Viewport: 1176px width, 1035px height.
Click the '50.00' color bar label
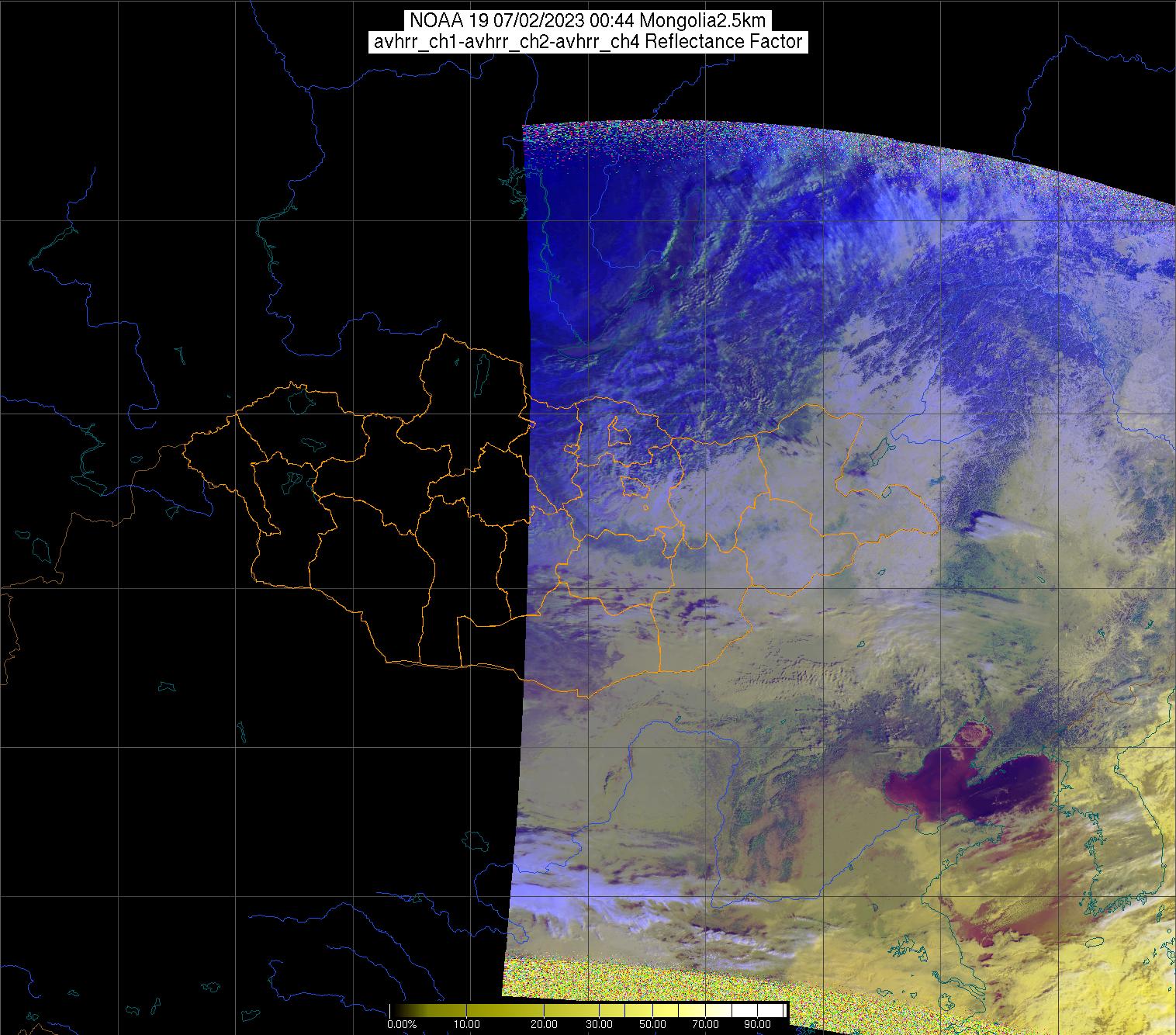point(652,1024)
